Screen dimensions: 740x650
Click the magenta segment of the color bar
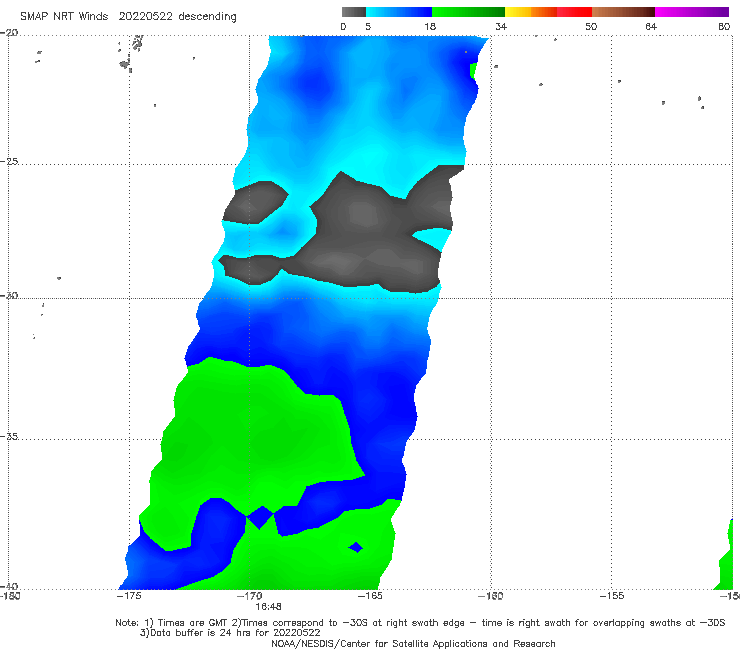[692, 12]
